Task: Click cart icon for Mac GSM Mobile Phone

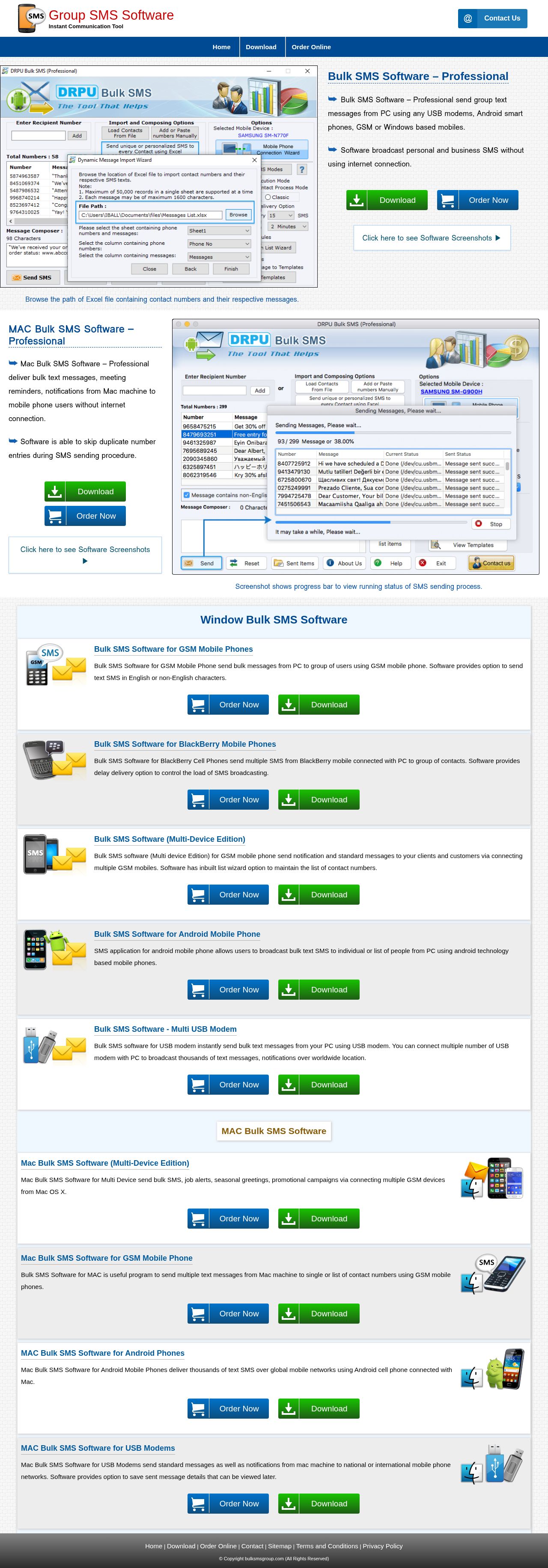Action: 198,1313
